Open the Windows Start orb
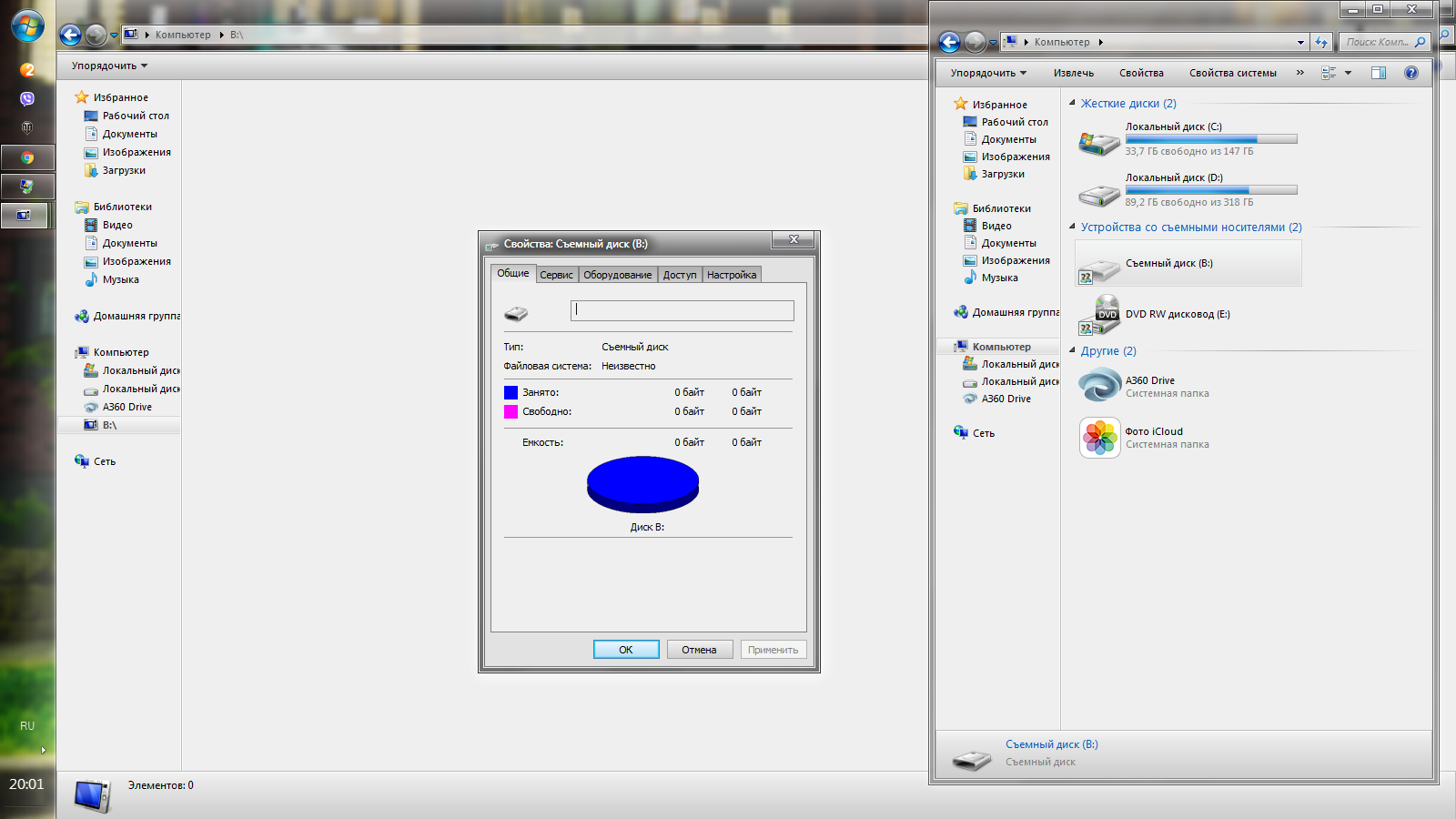1456x819 pixels. point(27,25)
